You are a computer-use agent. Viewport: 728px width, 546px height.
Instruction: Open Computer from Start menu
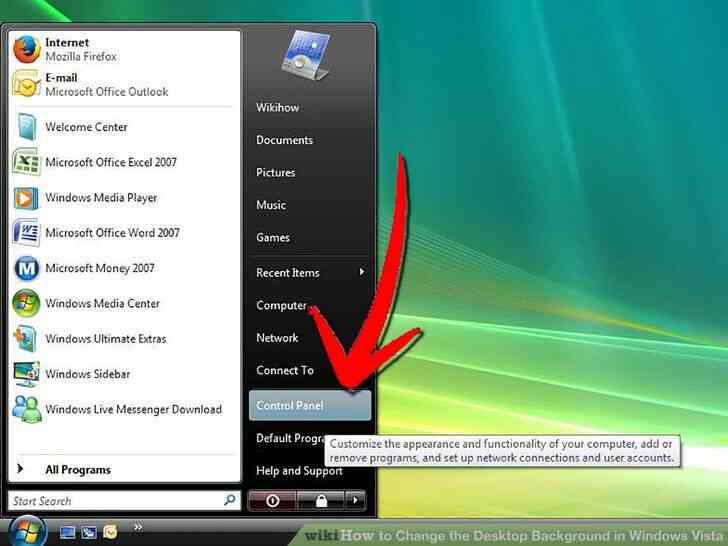click(281, 306)
